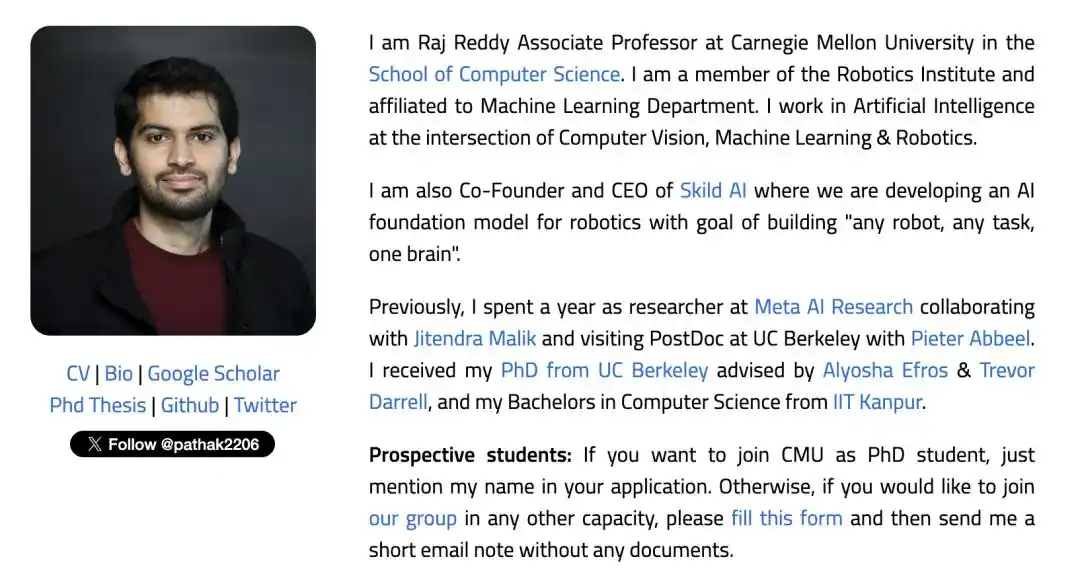Click the profile portrait photo

(173, 180)
